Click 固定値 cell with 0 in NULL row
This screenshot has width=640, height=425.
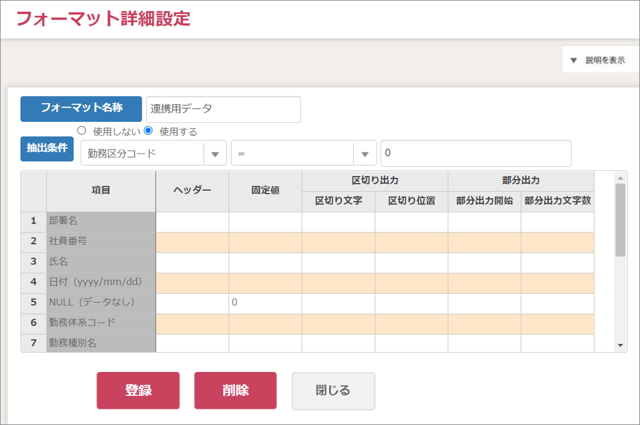(x=265, y=304)
